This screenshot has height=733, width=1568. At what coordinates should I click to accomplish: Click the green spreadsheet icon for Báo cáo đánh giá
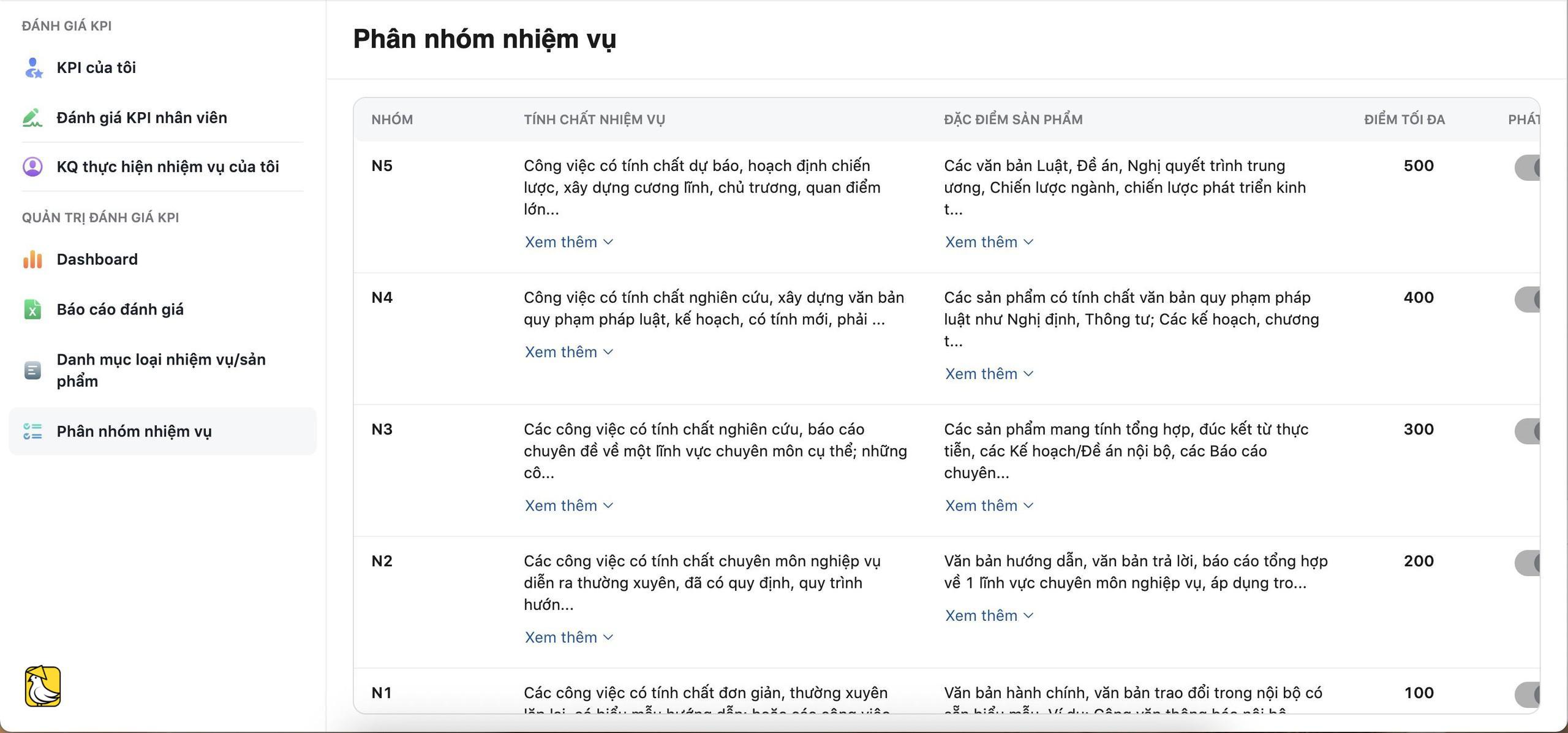tap(33, 310)
